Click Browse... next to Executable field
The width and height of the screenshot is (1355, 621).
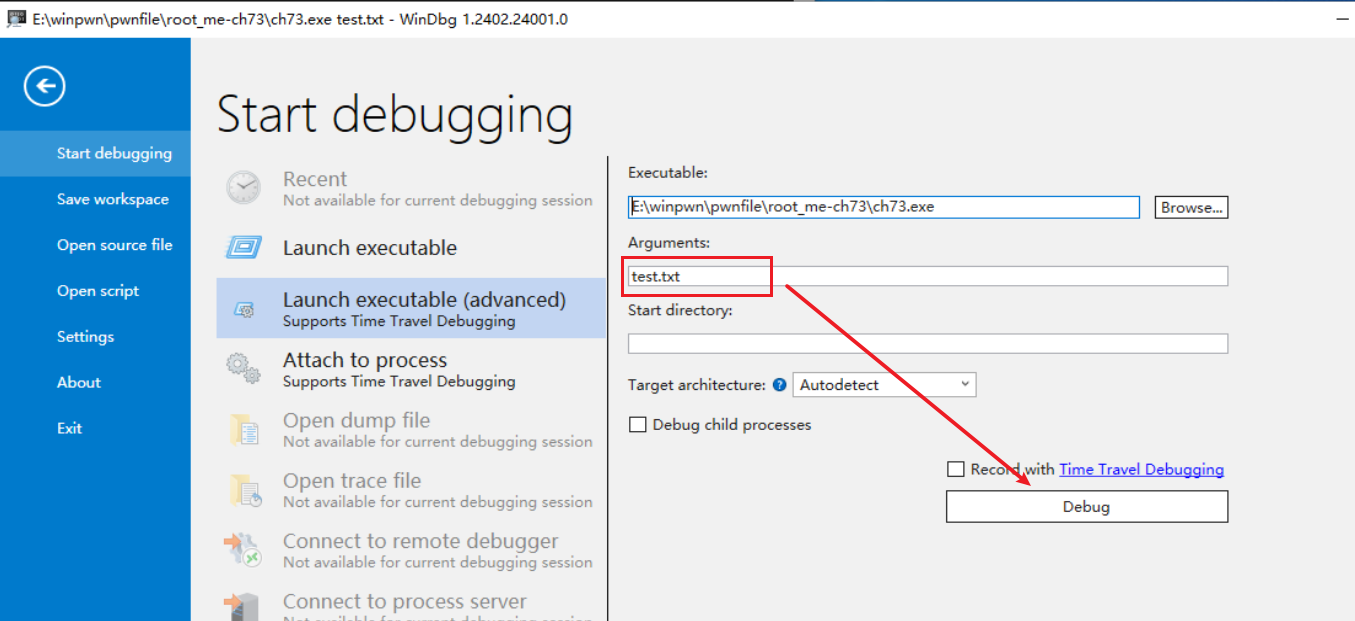pos(1191,208)
